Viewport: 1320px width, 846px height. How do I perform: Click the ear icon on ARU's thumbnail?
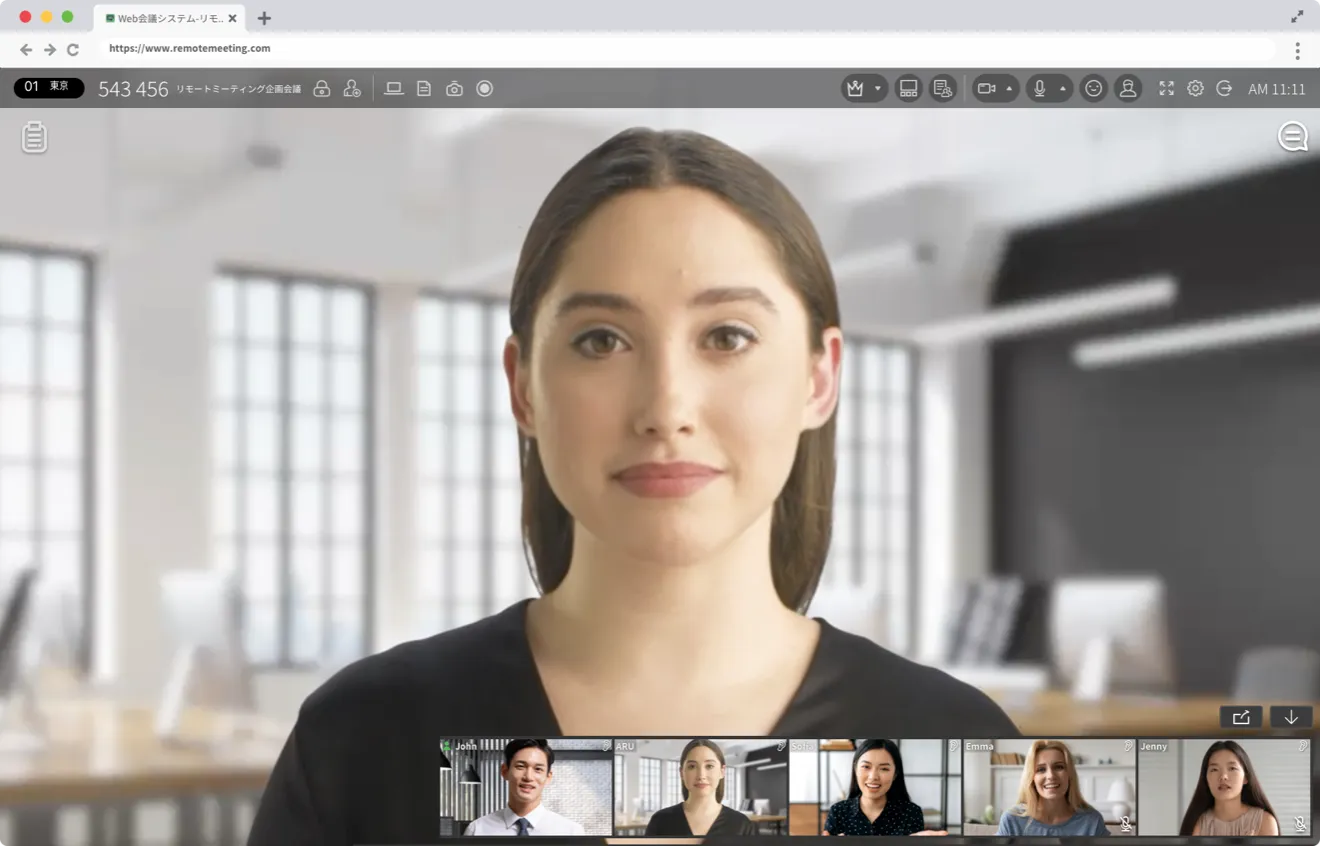pos(780,746)
